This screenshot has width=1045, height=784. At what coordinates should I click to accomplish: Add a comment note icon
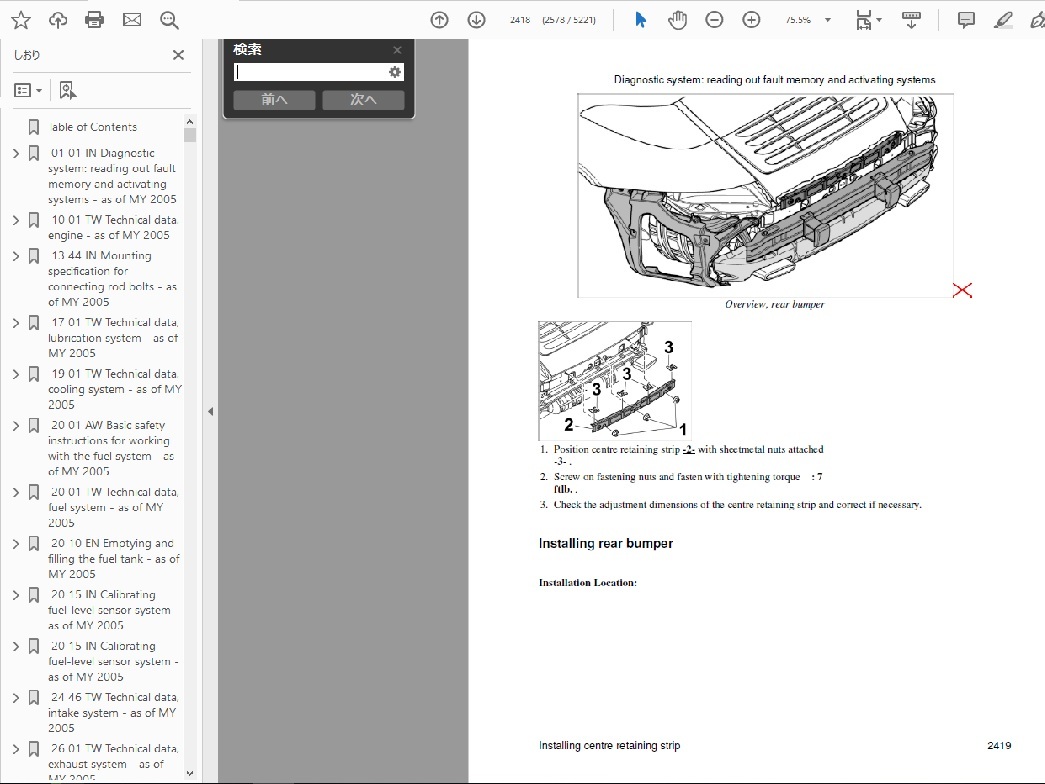point(966,20)
